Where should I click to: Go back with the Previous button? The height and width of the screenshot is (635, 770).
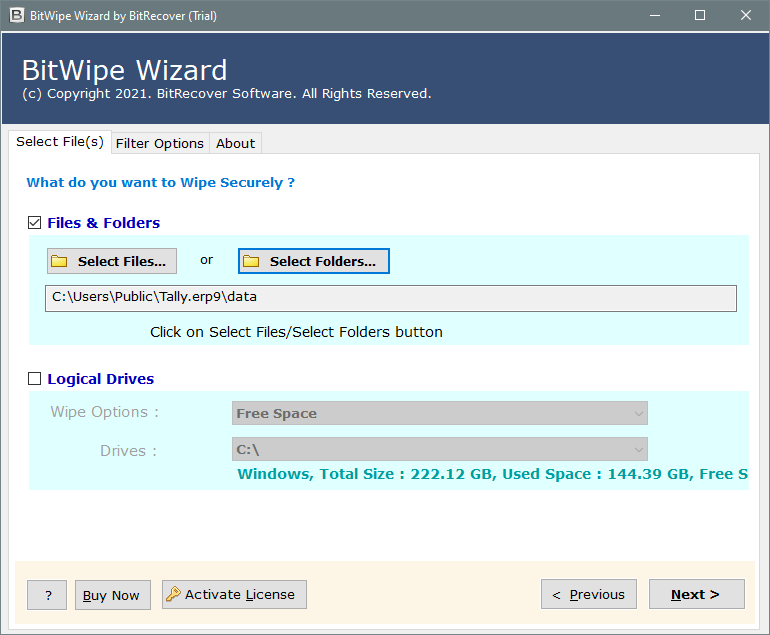point(589,594)
